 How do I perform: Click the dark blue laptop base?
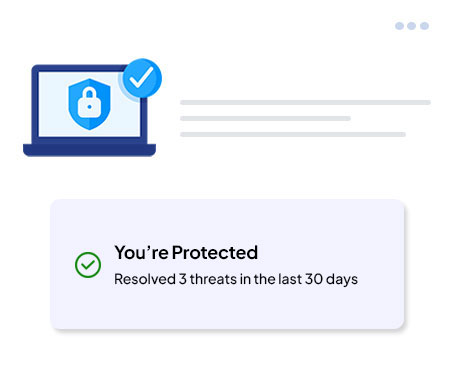coord(89,150)
